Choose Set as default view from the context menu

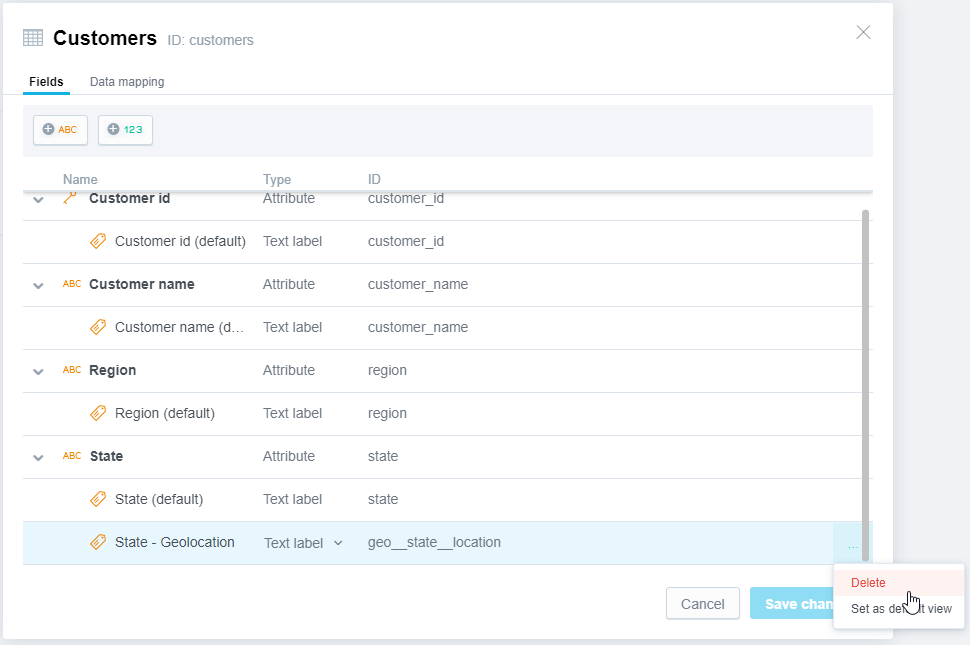(898, 608)
